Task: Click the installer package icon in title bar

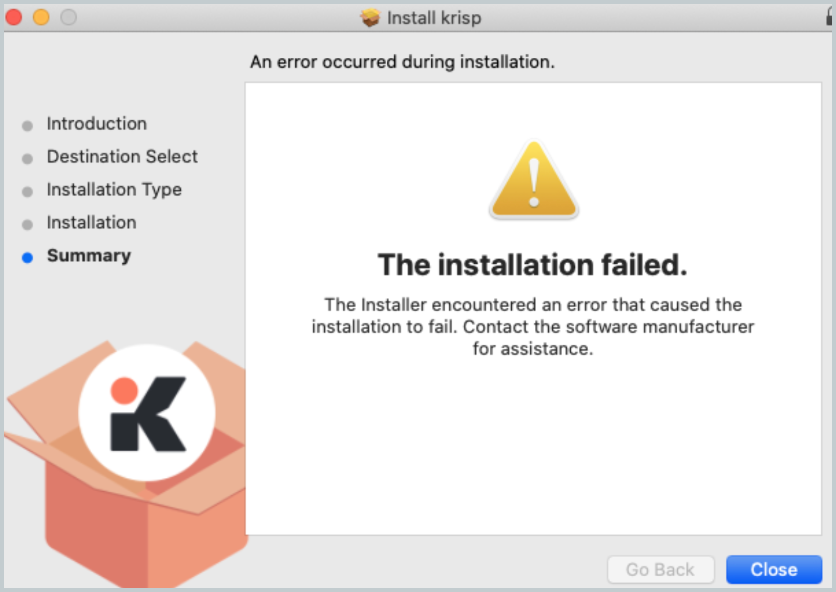Action: pyautogui.click(x=370, y=18)
